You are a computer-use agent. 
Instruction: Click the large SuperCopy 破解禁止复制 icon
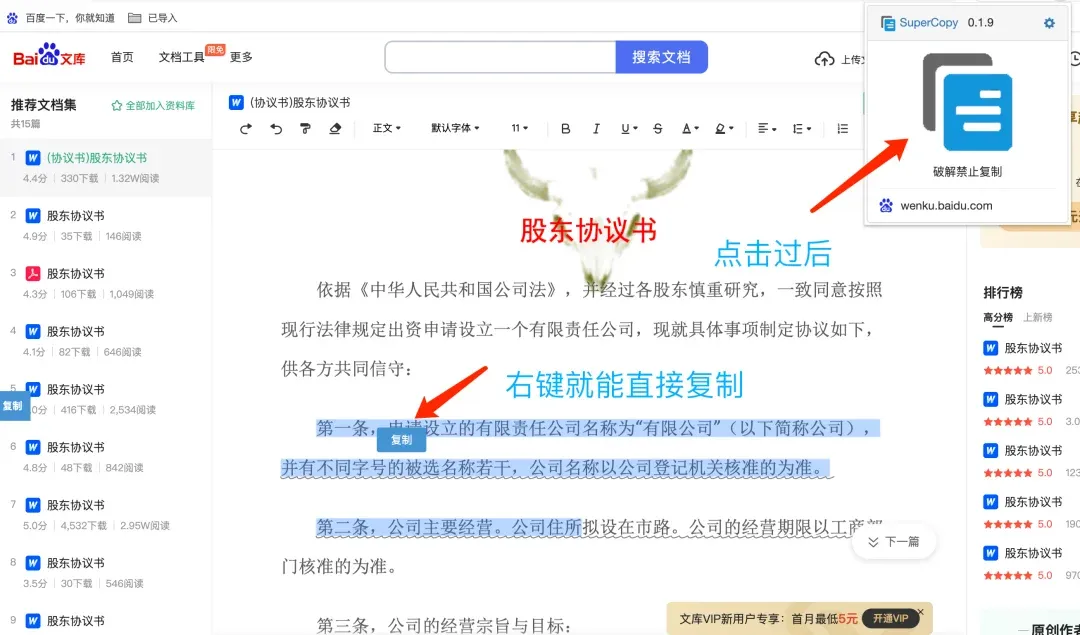tap(967, 102)
